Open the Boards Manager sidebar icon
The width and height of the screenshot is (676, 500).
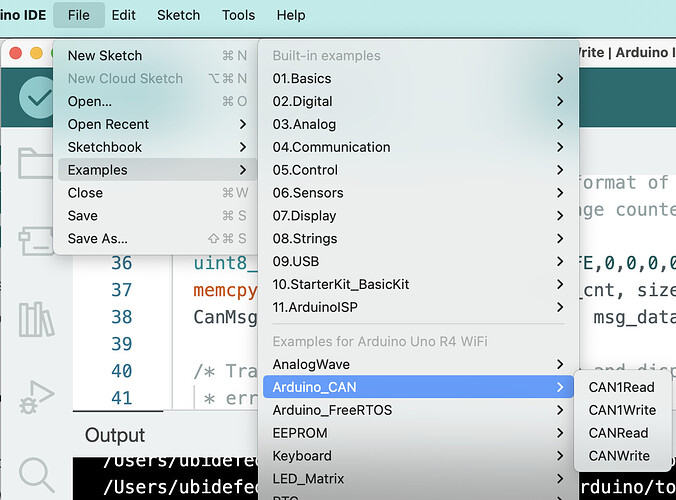tap(35, 240)
